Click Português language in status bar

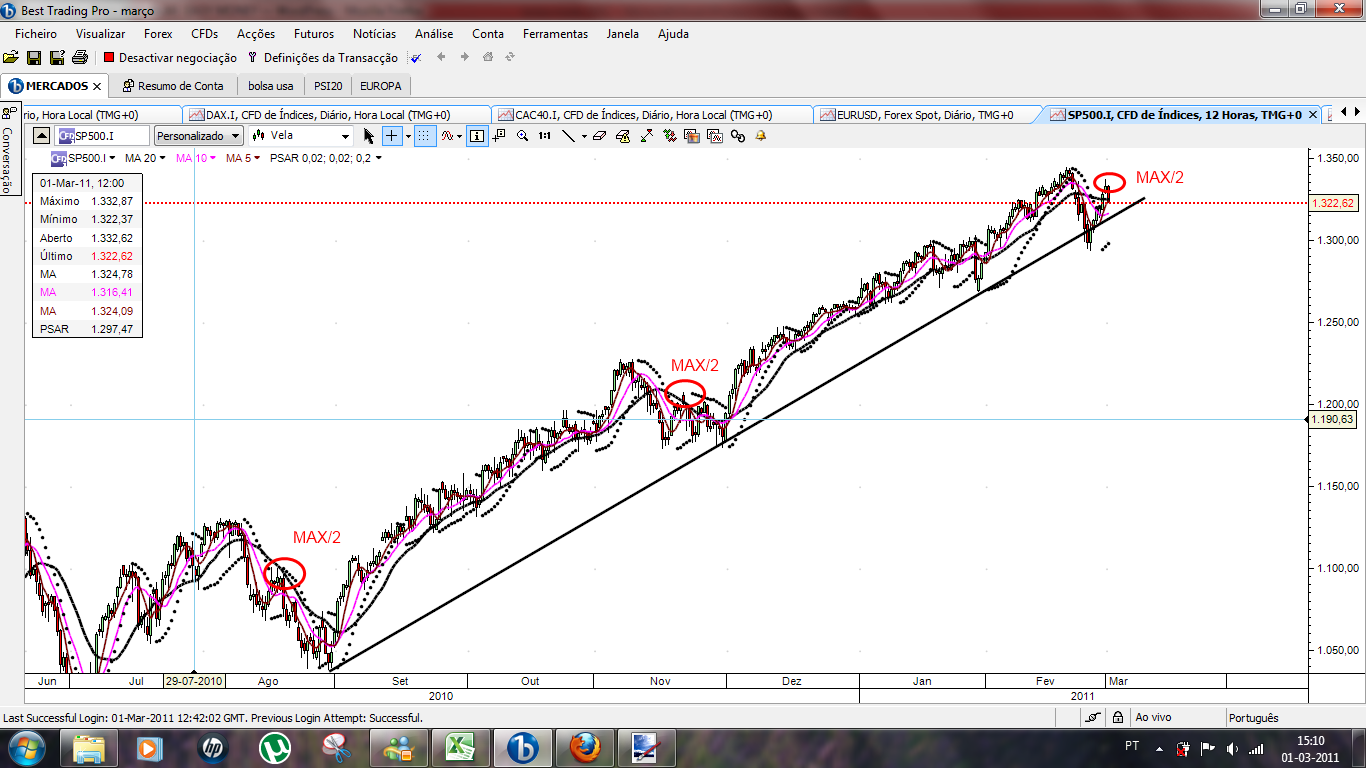point(1252,717)
